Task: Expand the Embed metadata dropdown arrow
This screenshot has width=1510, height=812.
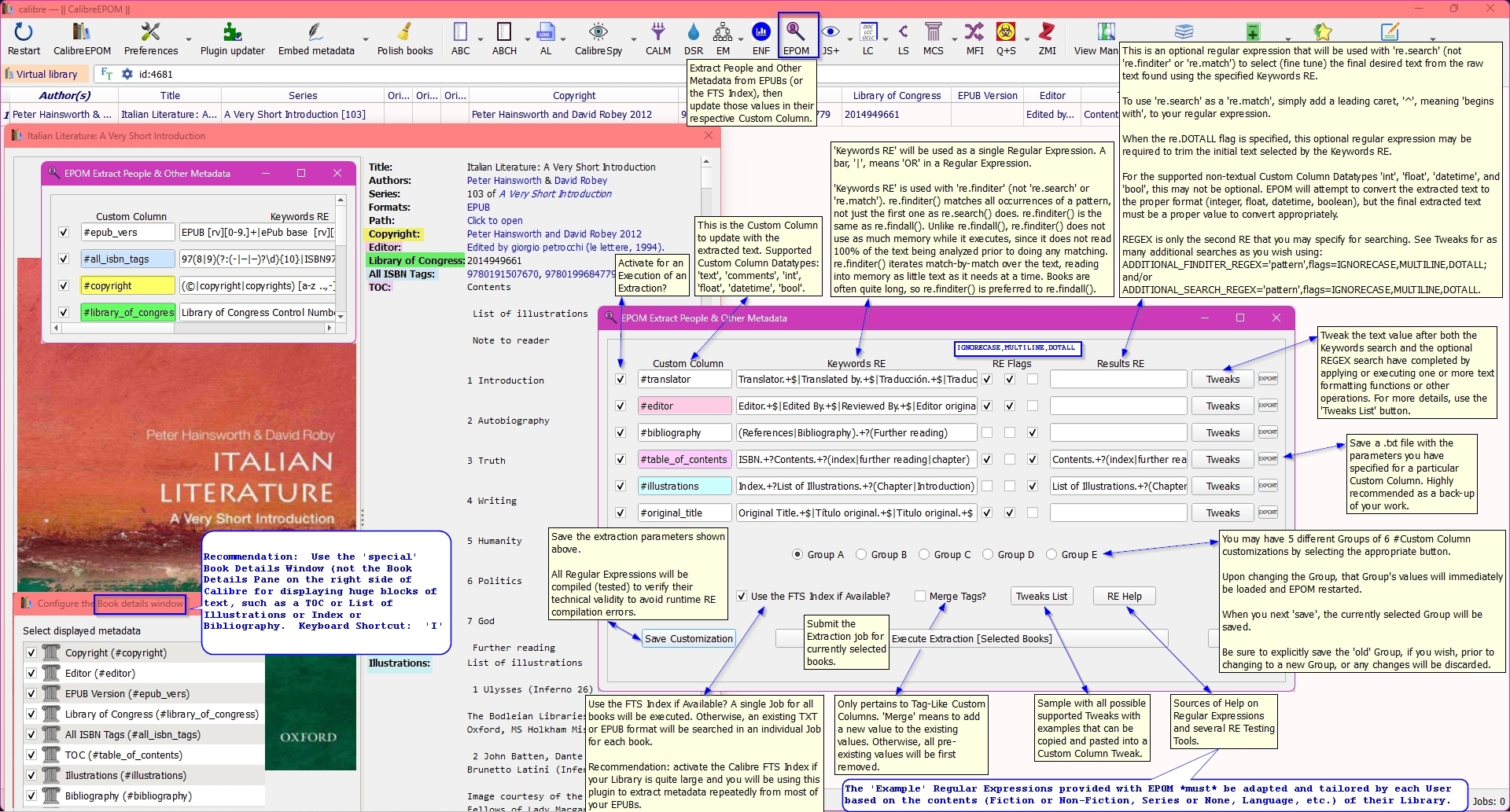Action: point(365,39)
